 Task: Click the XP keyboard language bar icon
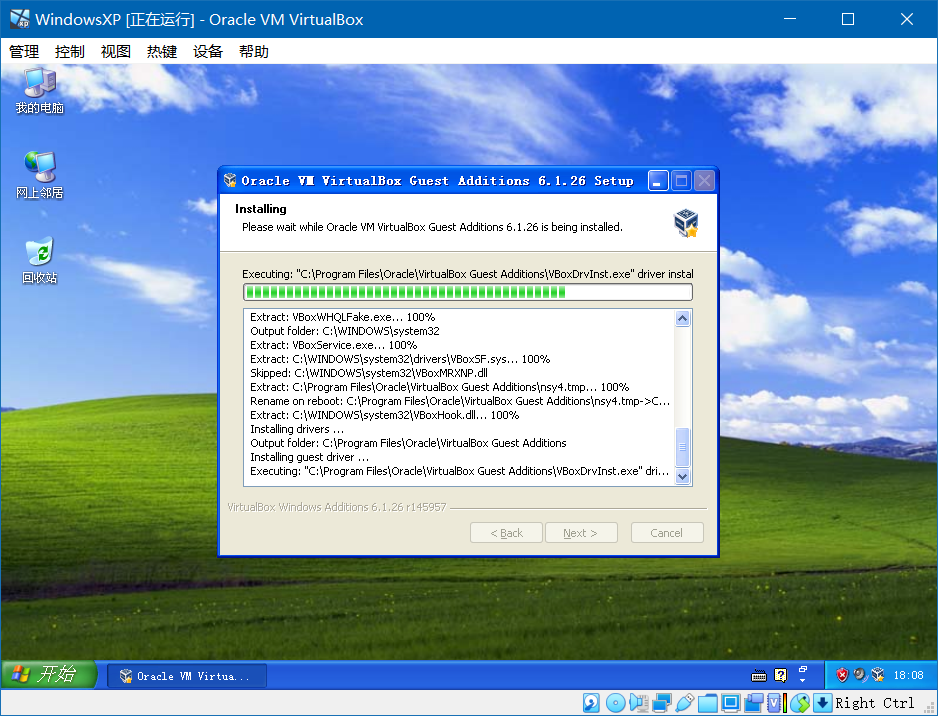[759, 675]
